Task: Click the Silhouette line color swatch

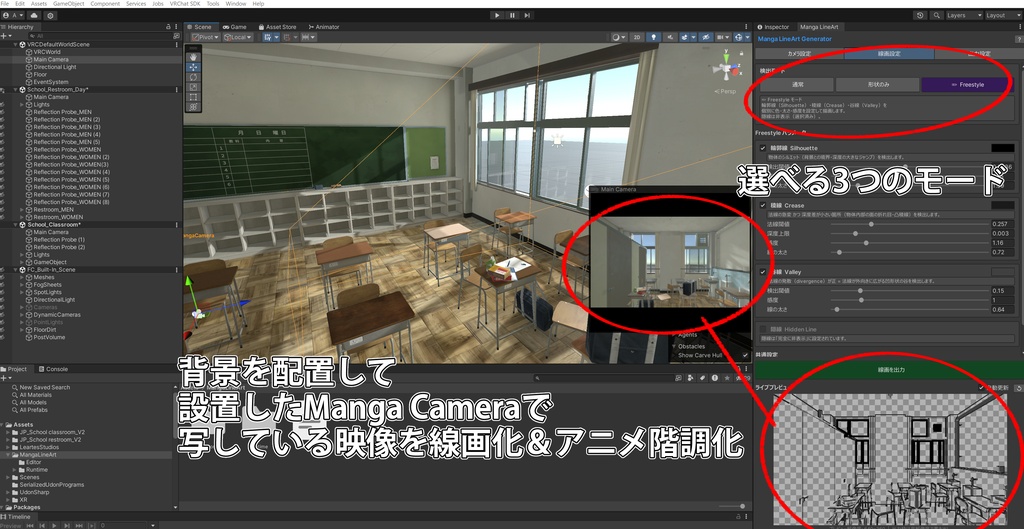Action: point(1002,148)
